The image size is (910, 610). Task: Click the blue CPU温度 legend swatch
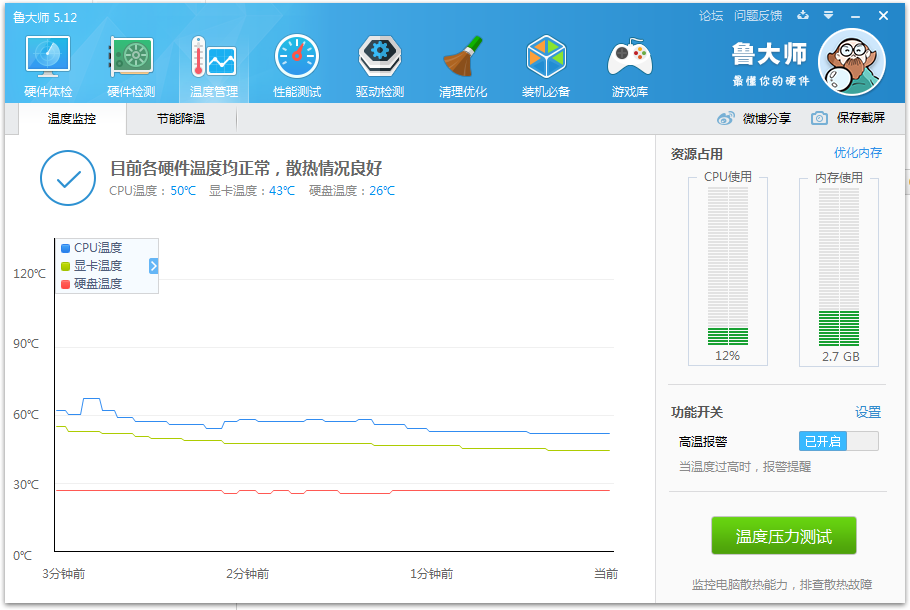click(x=66, y=248)
